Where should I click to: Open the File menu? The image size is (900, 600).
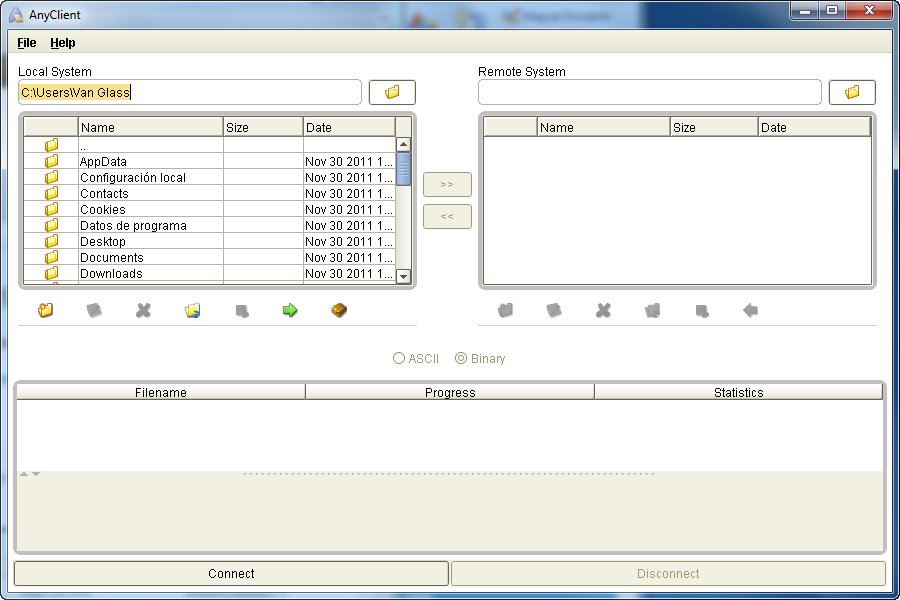click(x=27, y=43)
